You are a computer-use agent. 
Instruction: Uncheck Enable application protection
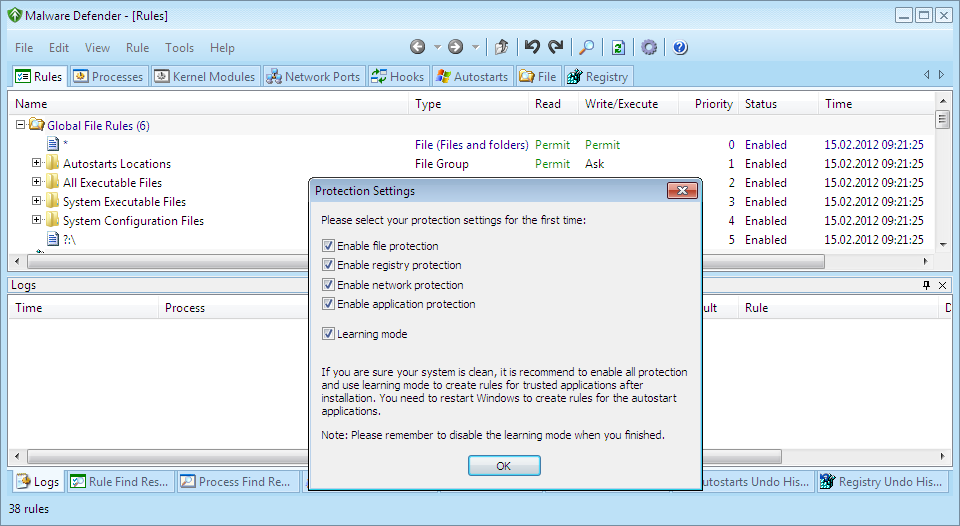click(x=328, y=304)
